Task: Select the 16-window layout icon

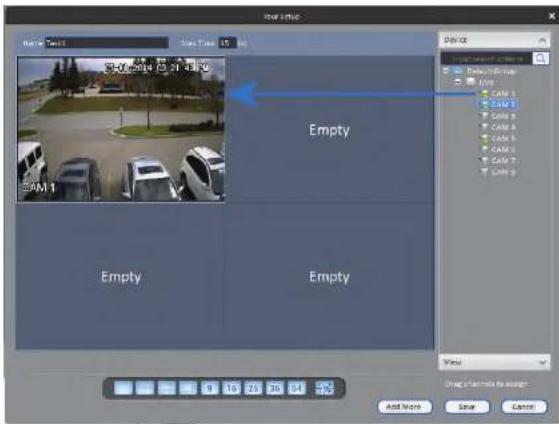Action: pos(232,388)
